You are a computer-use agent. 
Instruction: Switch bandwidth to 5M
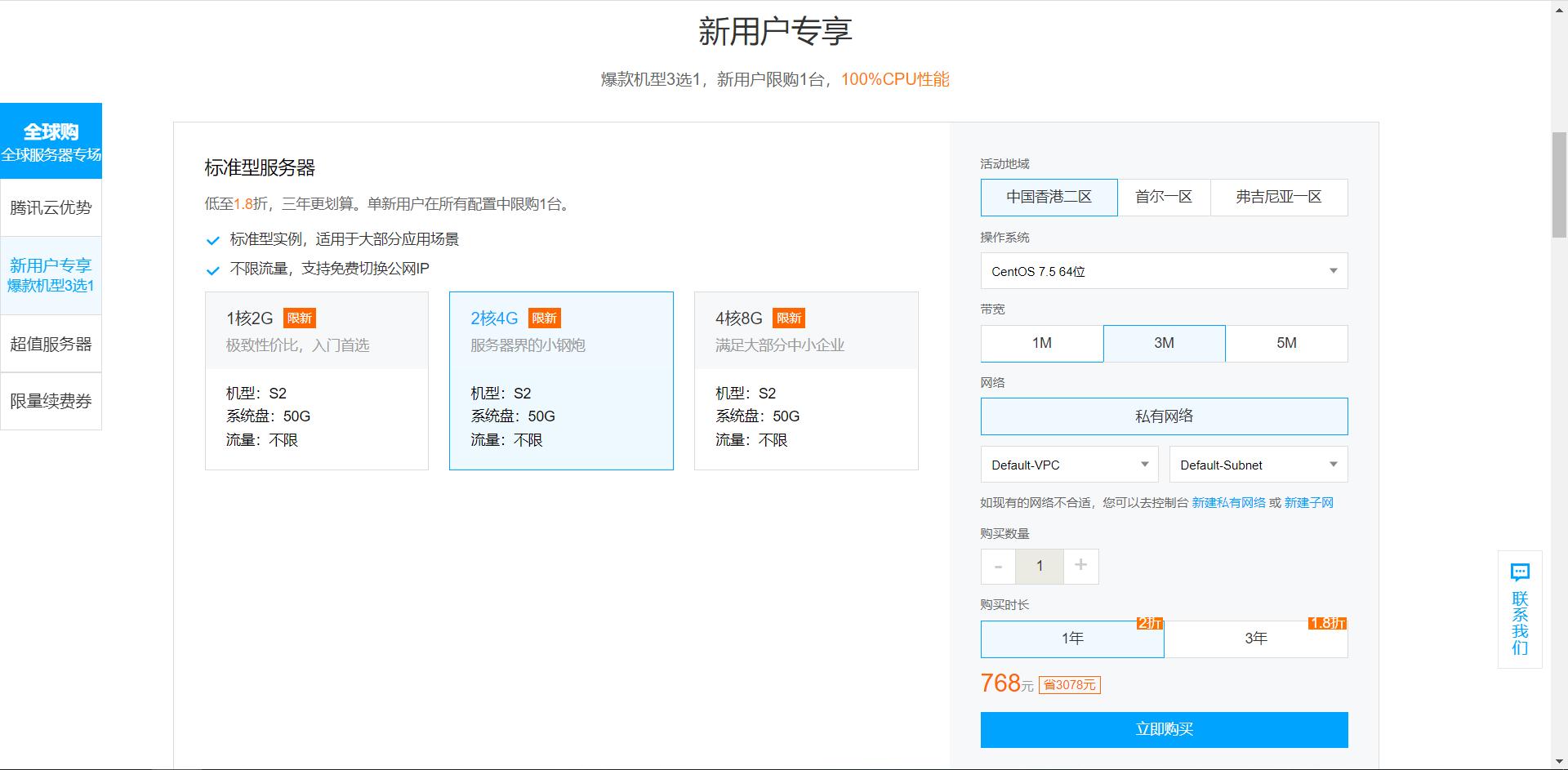[x=1286, y=343]
